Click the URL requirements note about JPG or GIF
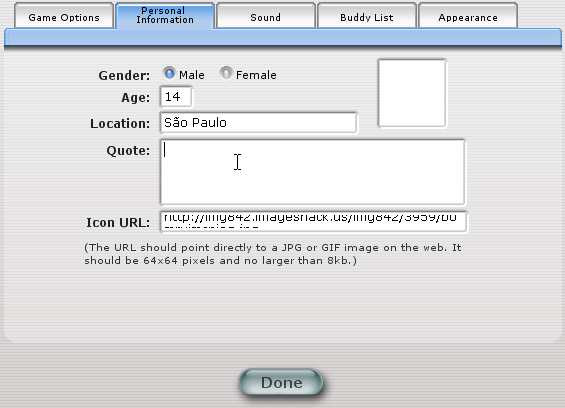Screen dimensions: 565x408 click(273, 254)
